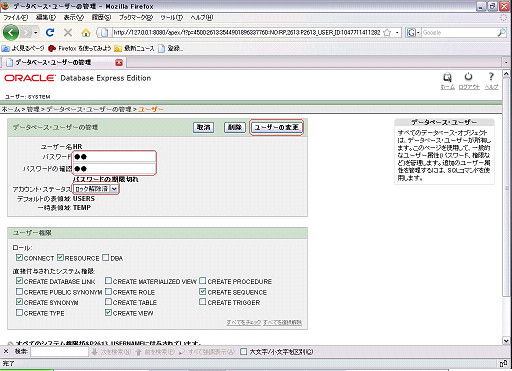Click the Delete user button
This screenshot has width=512, height=371.
[235, 127]
